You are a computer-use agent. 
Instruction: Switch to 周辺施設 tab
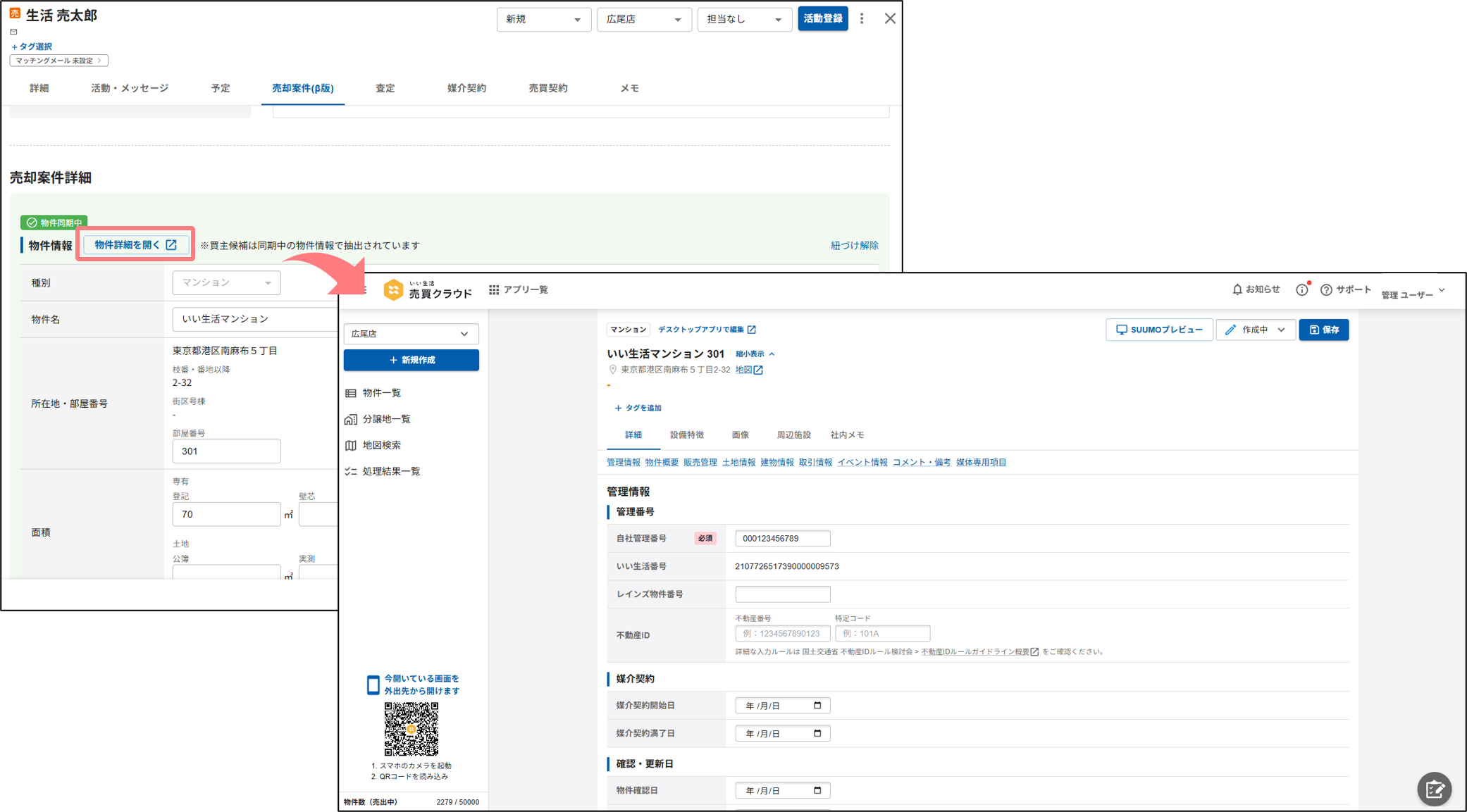point(793,435)
